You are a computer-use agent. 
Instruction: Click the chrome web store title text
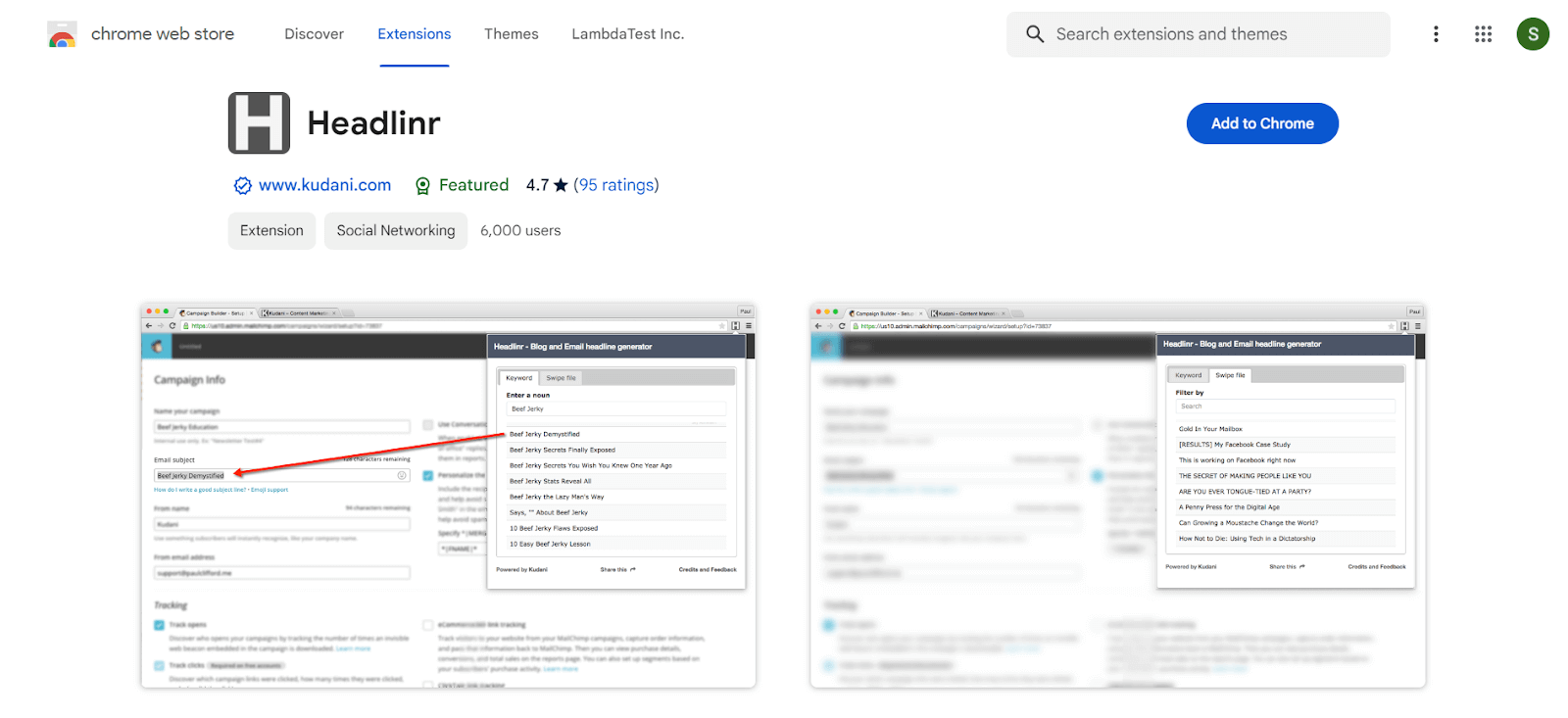(163, 34)
